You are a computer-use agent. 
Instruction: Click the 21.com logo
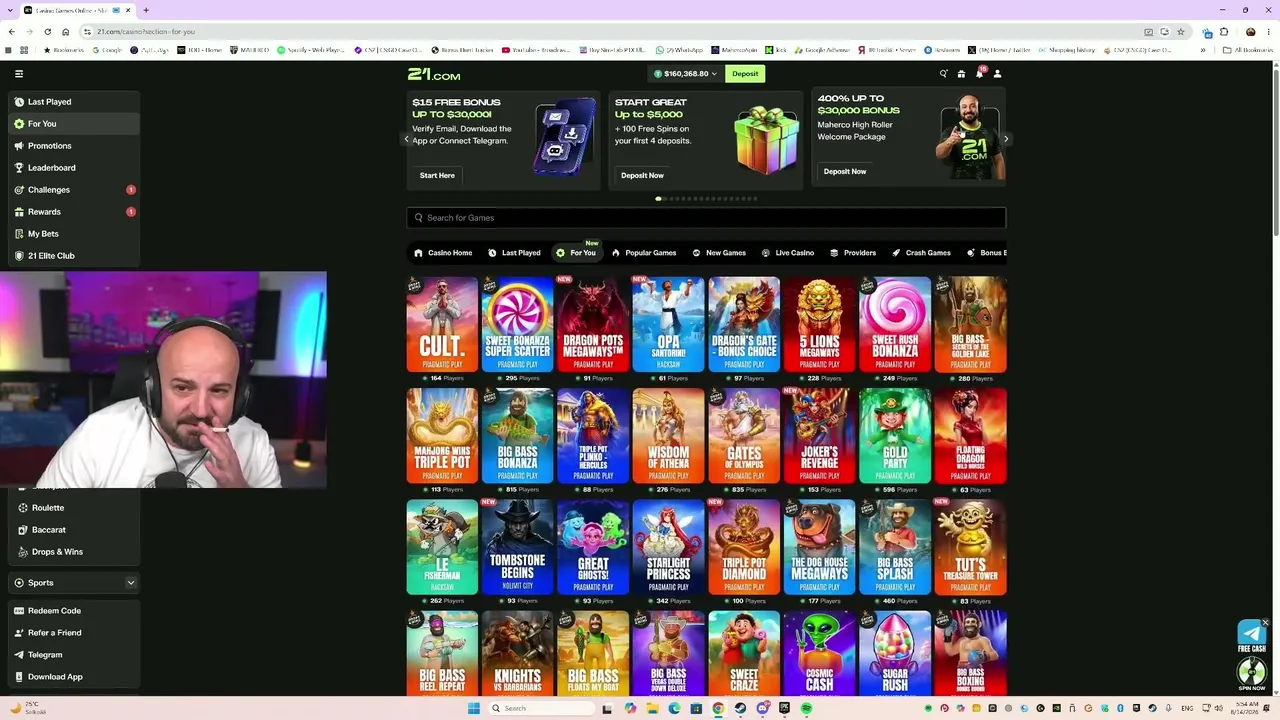[434, 74]
